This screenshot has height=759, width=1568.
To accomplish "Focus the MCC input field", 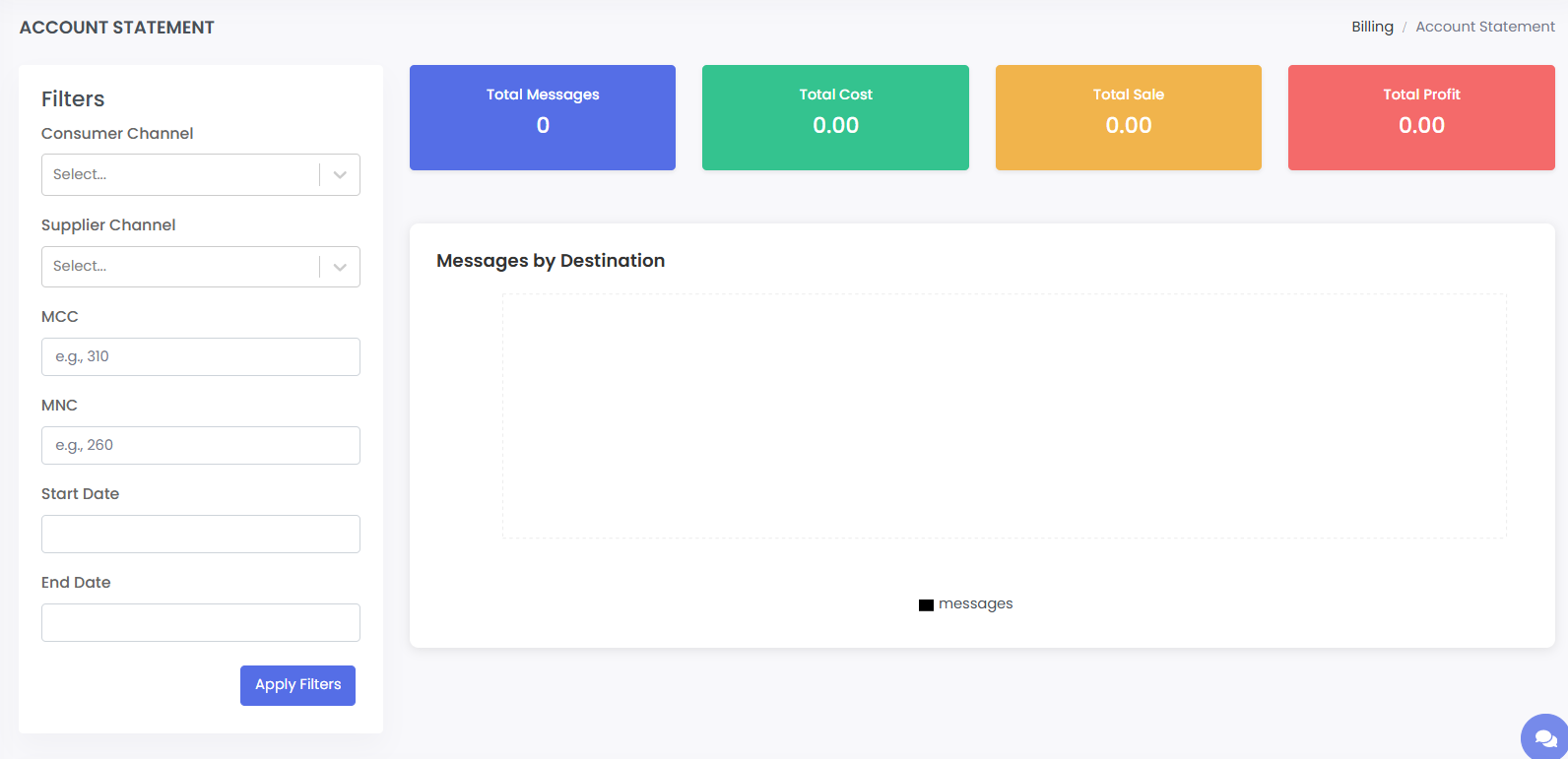I will click(200, 357).
